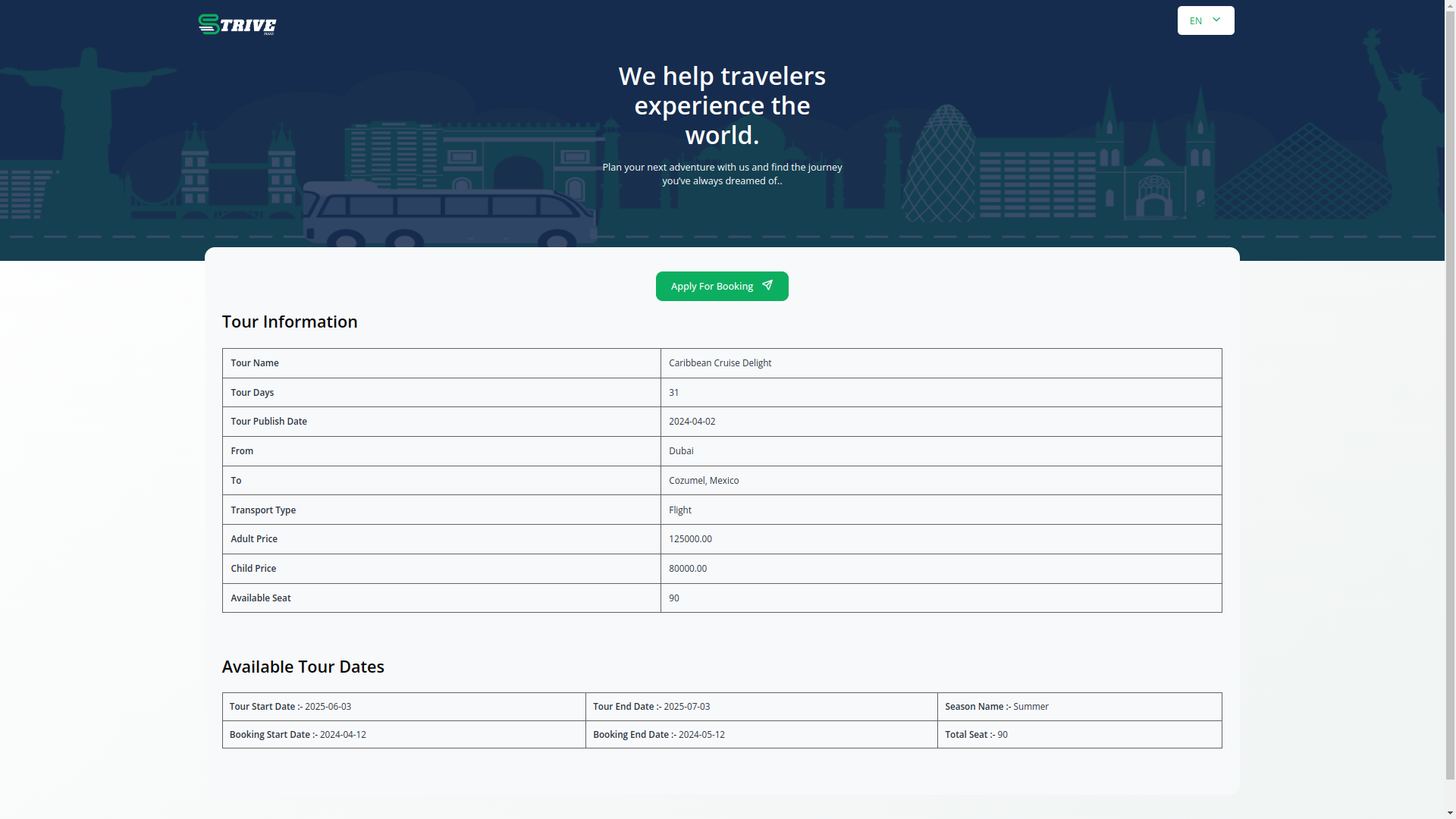
Task: Click the Booking End Date 2024-05-12 cell
Action: click(701, 735)
